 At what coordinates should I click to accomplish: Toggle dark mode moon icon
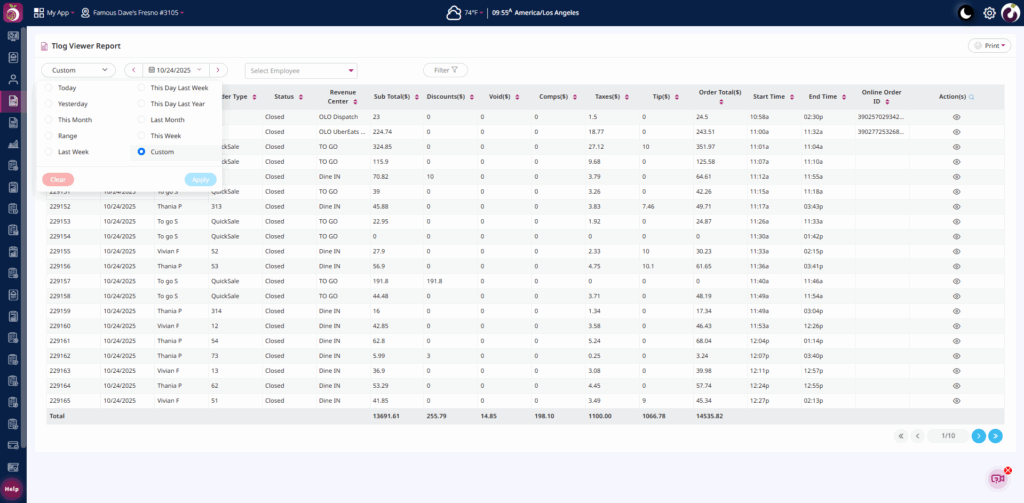point(965,13)
